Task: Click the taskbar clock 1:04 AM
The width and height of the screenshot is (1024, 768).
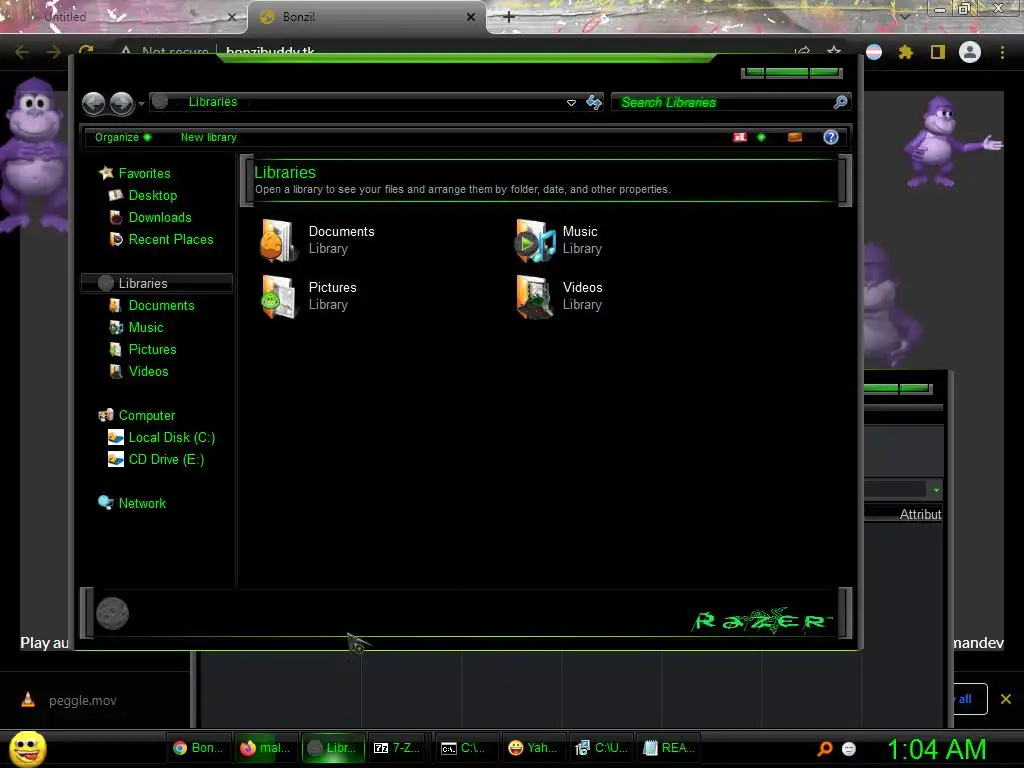Action: tap(936, 749)
